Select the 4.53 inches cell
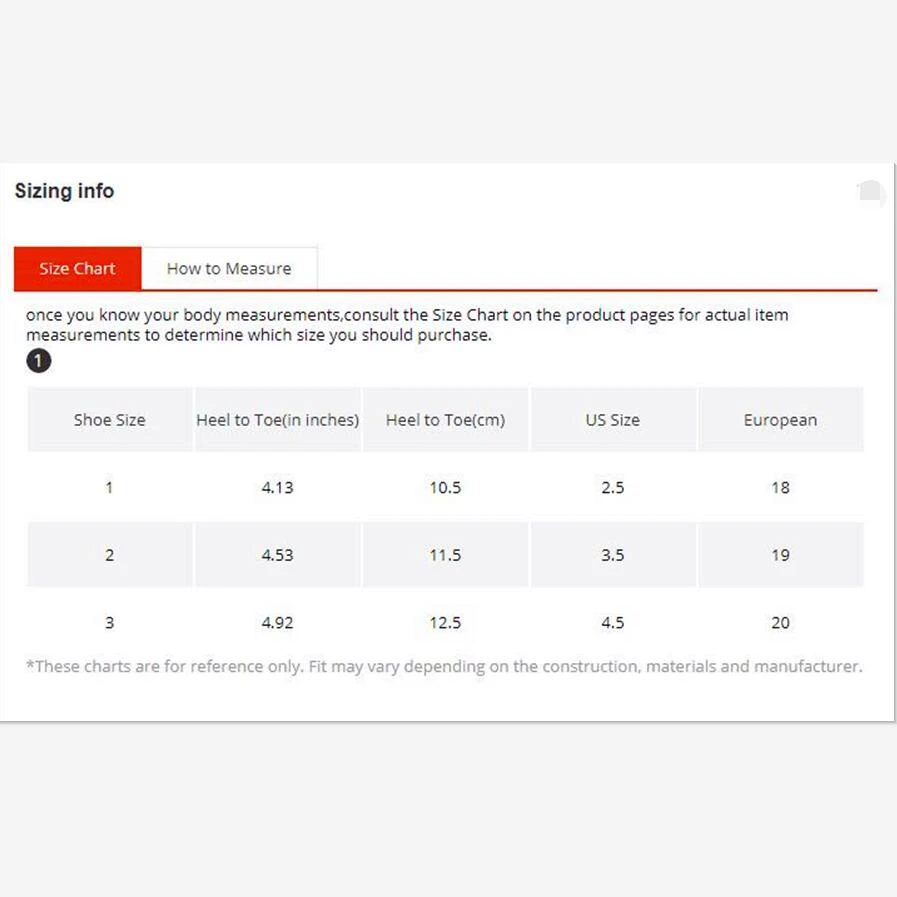The width and height of the screenshot is (897, 897). tap(277, 555)
